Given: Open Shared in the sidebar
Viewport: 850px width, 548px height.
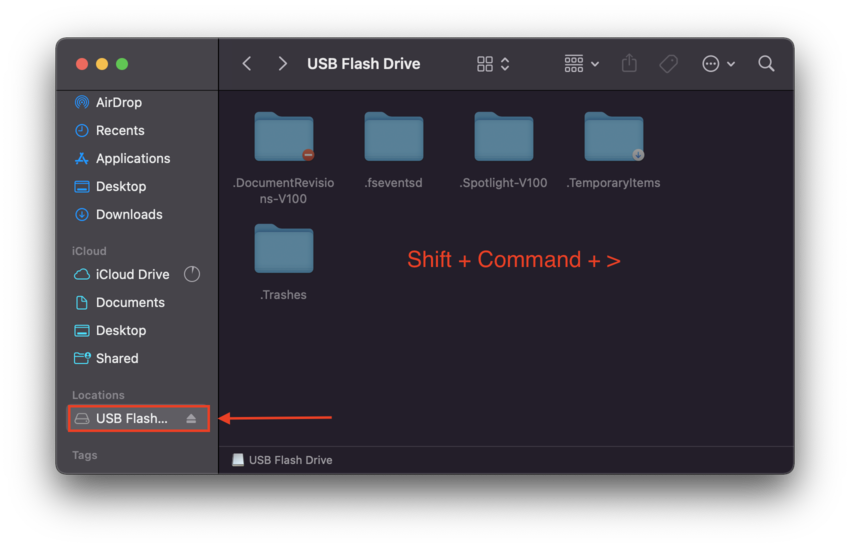Looking at the screenshot, I should [x=138, y=359].
